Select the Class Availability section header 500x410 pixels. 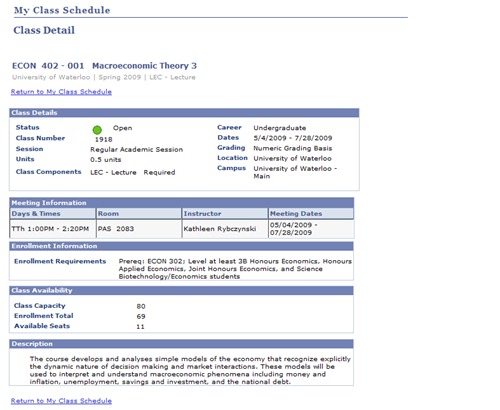pos(182,290)
